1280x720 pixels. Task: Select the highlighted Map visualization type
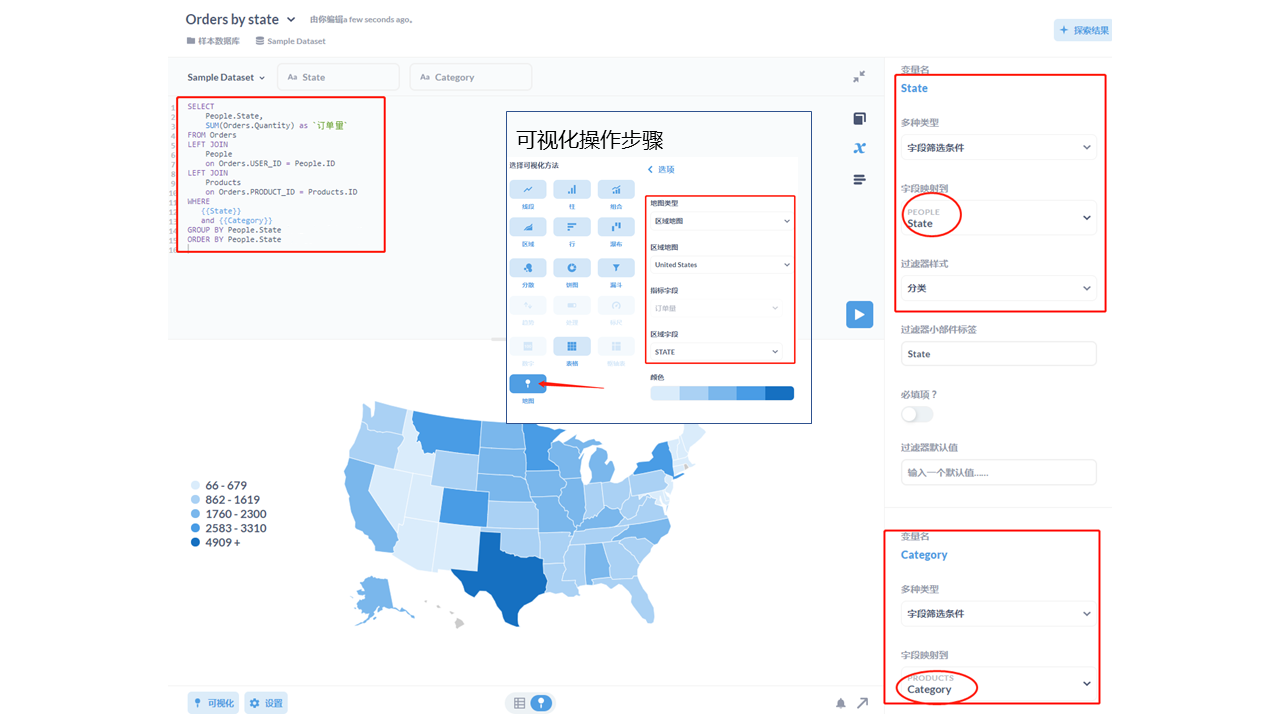pyautogui.click(x=527, y=382)
